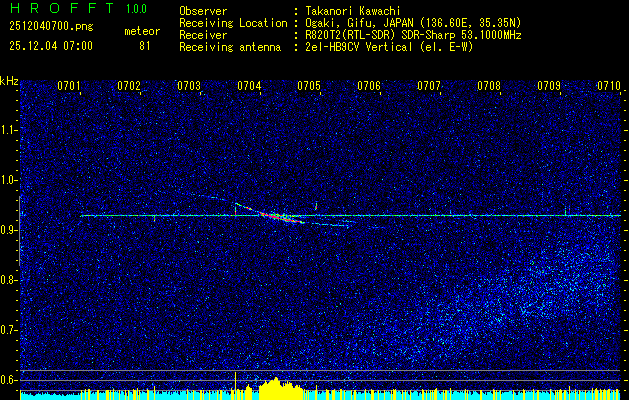The width and height of the screenshot is (629, 400).
Task: Click the yellow peak in power graph
Action: click(273, 388)
